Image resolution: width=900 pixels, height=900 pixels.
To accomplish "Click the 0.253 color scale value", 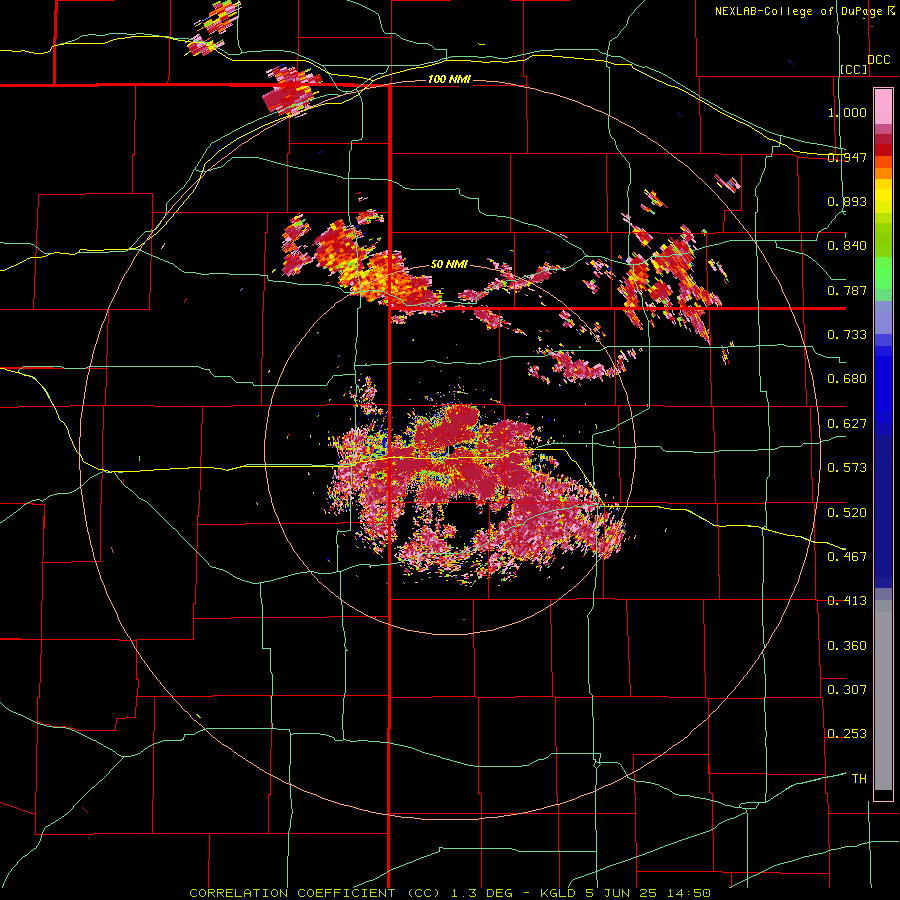I will click(847, 734).
